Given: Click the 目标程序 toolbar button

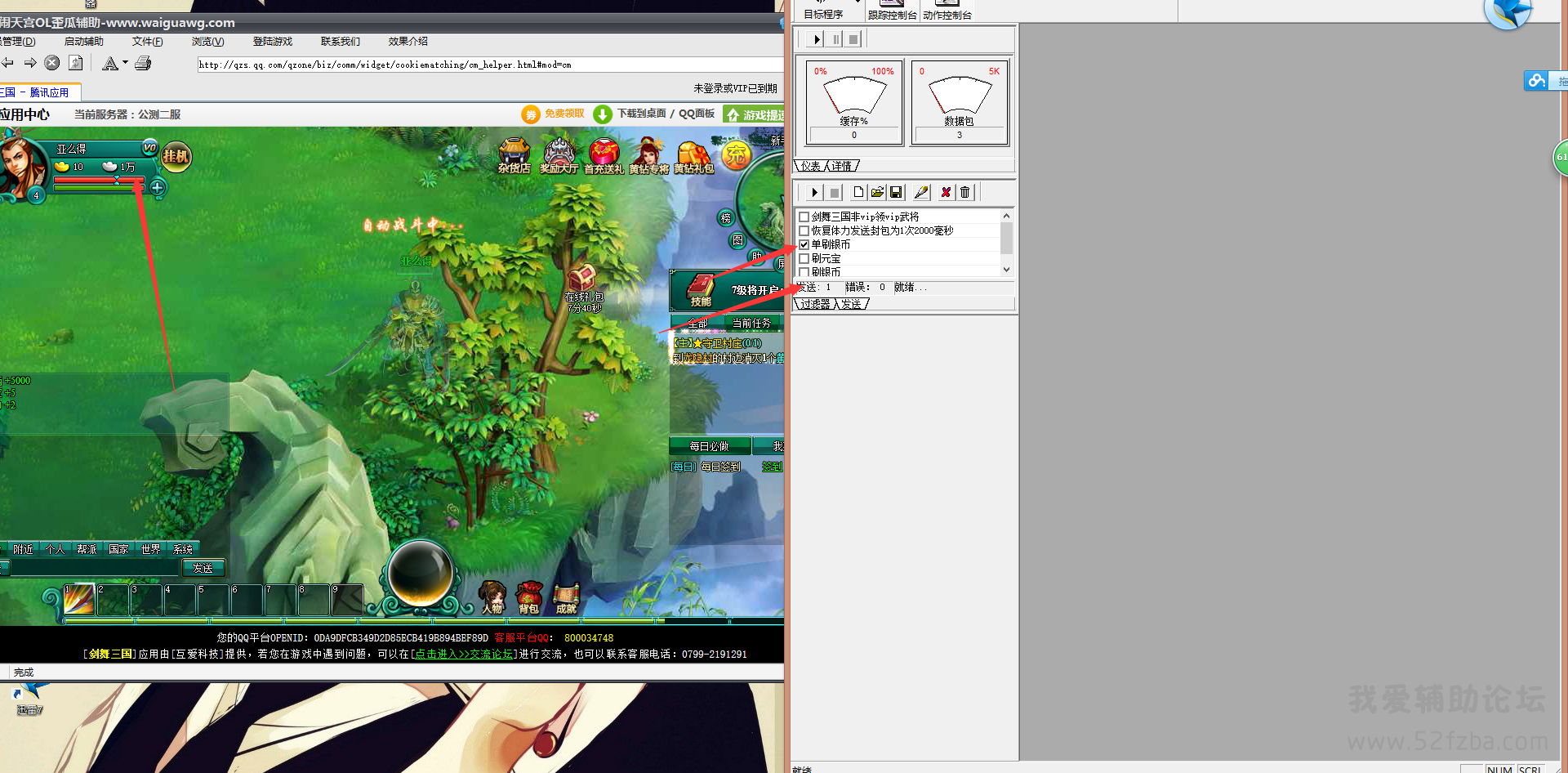Looking at the screenshot, I should (823, 11).
